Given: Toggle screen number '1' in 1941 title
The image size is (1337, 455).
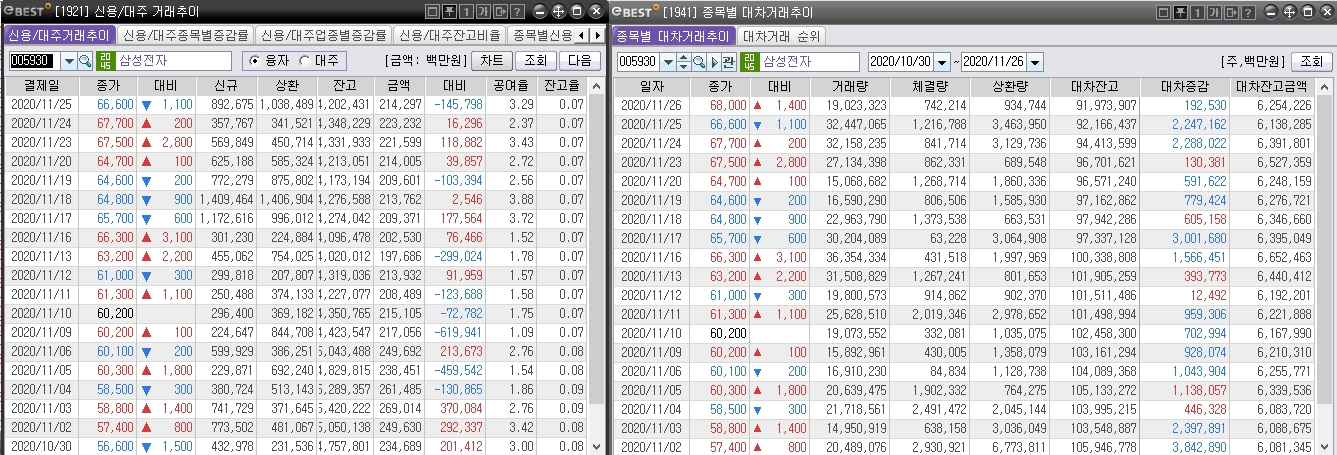Looking at the screenshot, I should tap(1197, 12).
